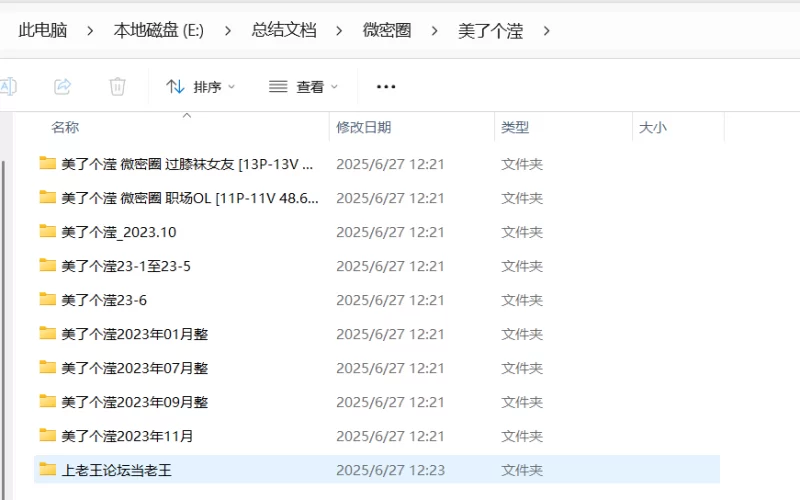800x500 pixels.
Task: Select folder 美了个滢_2023.10
Action: click(x=377, y=232)
